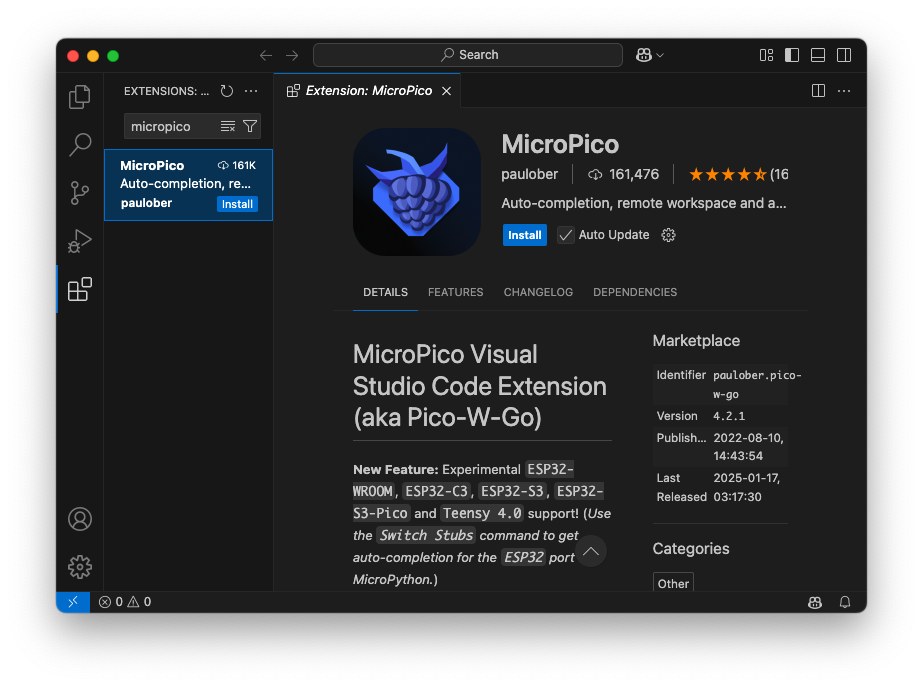Viewport: 923px width, 687px height.
Task: Switch to the DETAILS tab
Action: tap(385, 292)
